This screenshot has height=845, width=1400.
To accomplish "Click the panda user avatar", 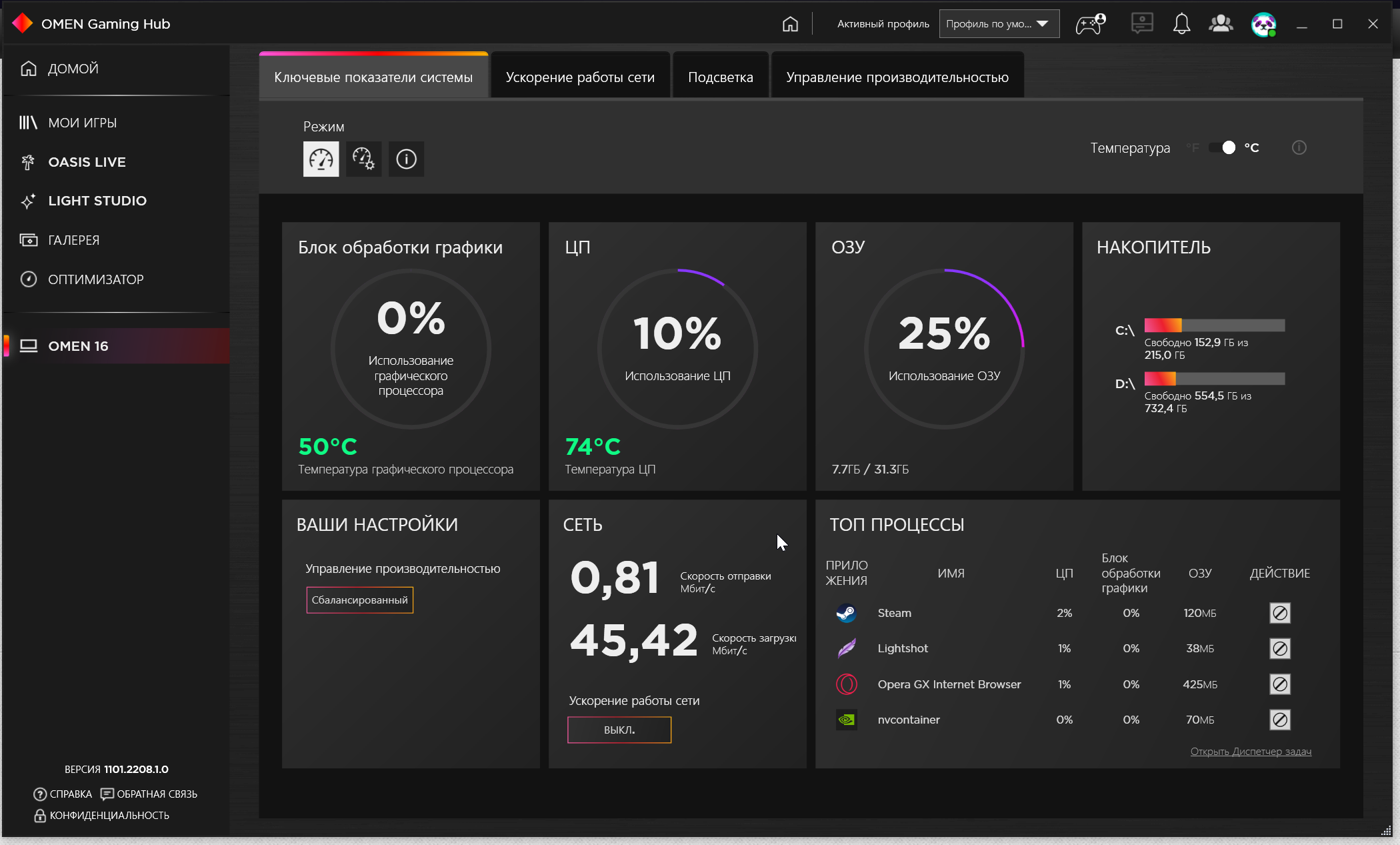I will coord(1263,24).
